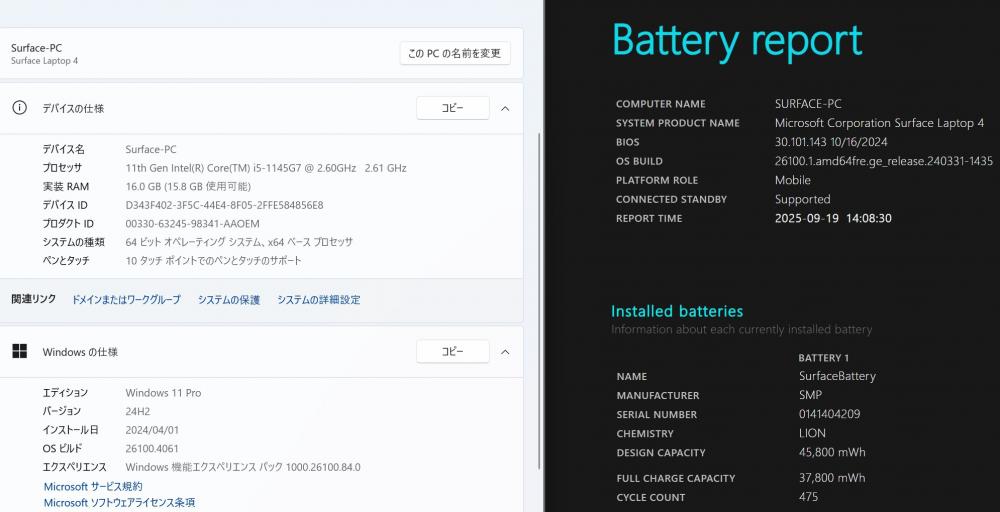The height and width of the screenshot is (512, 1000).
Task: Select BIOS value 30.101.143 10/16/2024
Action: [x=831, y=142]
